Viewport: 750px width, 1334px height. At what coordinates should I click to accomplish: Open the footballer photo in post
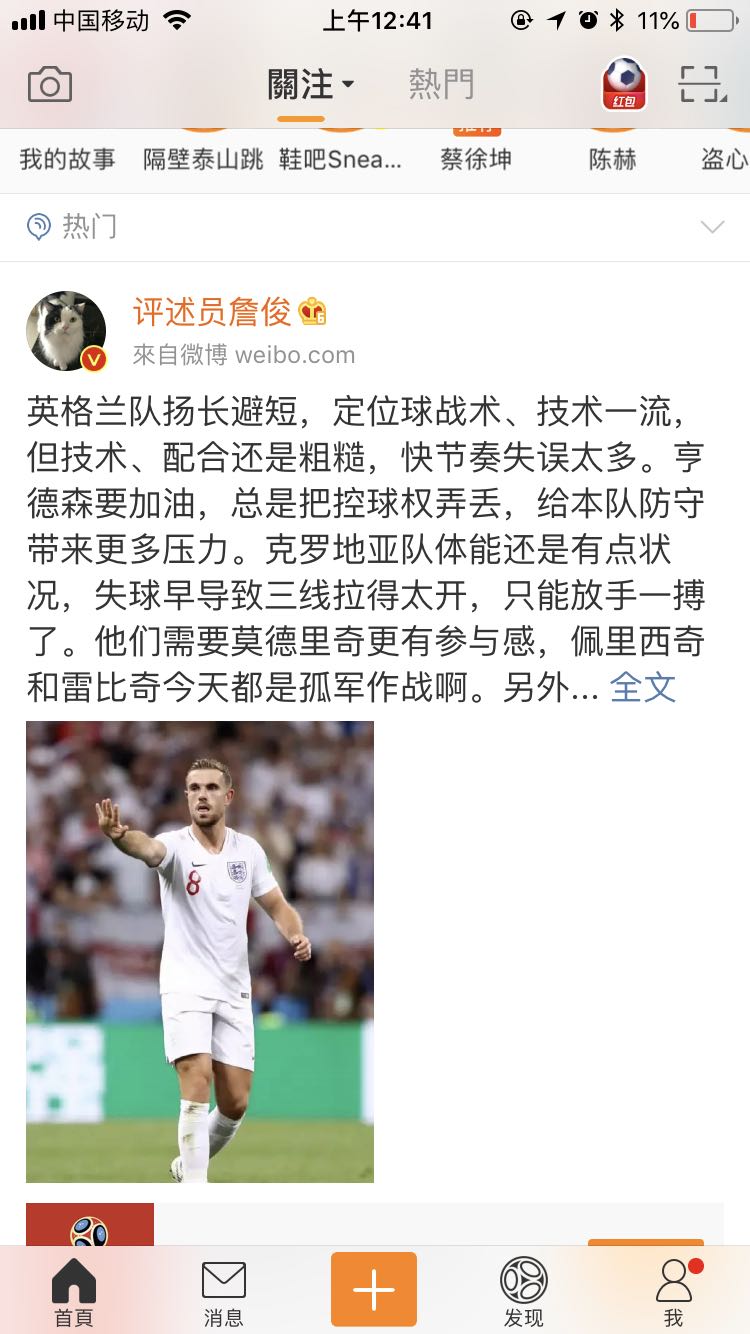point(200,952)
